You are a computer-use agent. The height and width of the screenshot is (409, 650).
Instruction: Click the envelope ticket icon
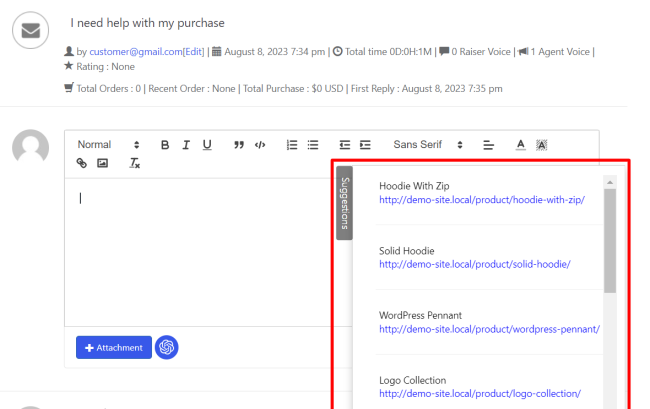pos(30,30)
